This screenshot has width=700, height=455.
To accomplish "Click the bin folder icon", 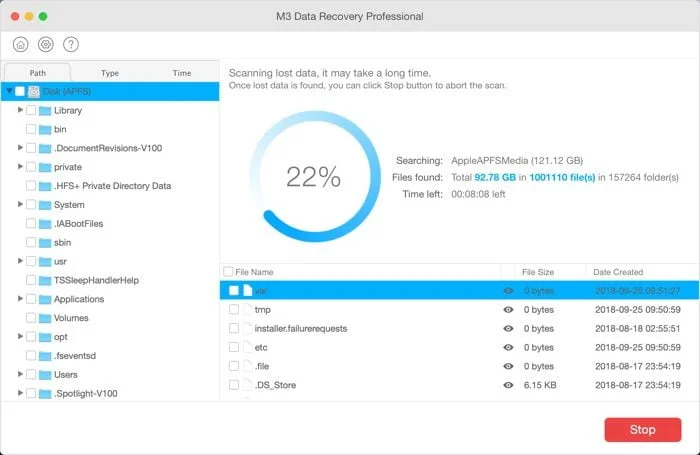I will [x=45, y=129].
